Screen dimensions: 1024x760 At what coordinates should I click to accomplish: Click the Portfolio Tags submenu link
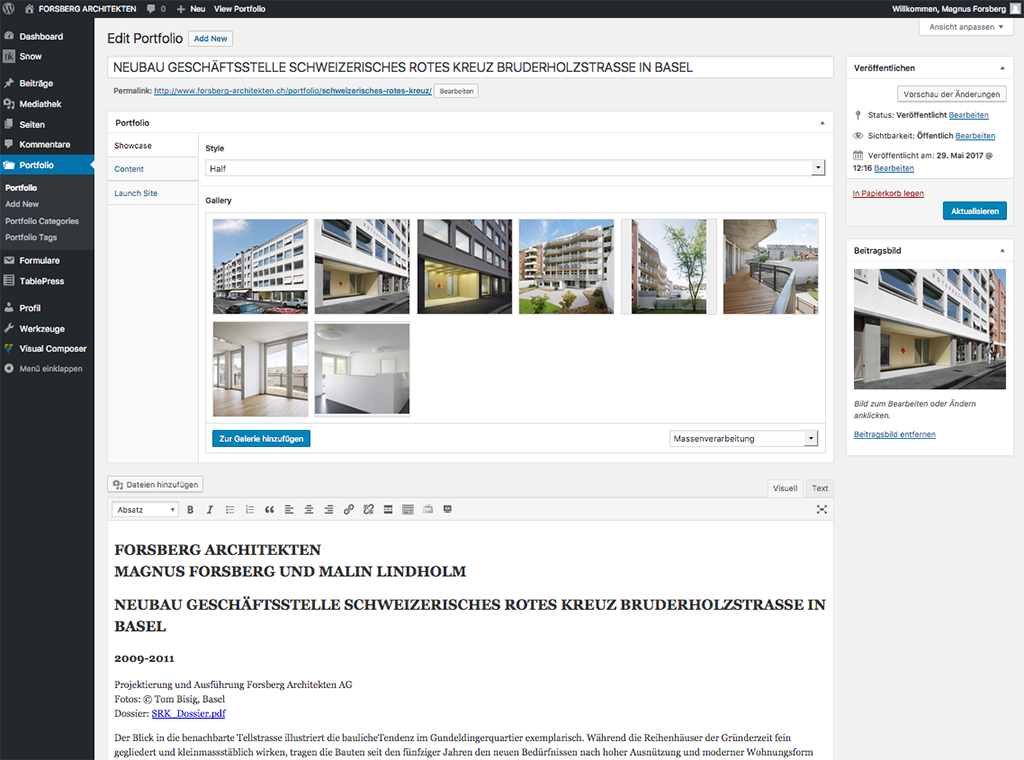click(x=31, y=238)
